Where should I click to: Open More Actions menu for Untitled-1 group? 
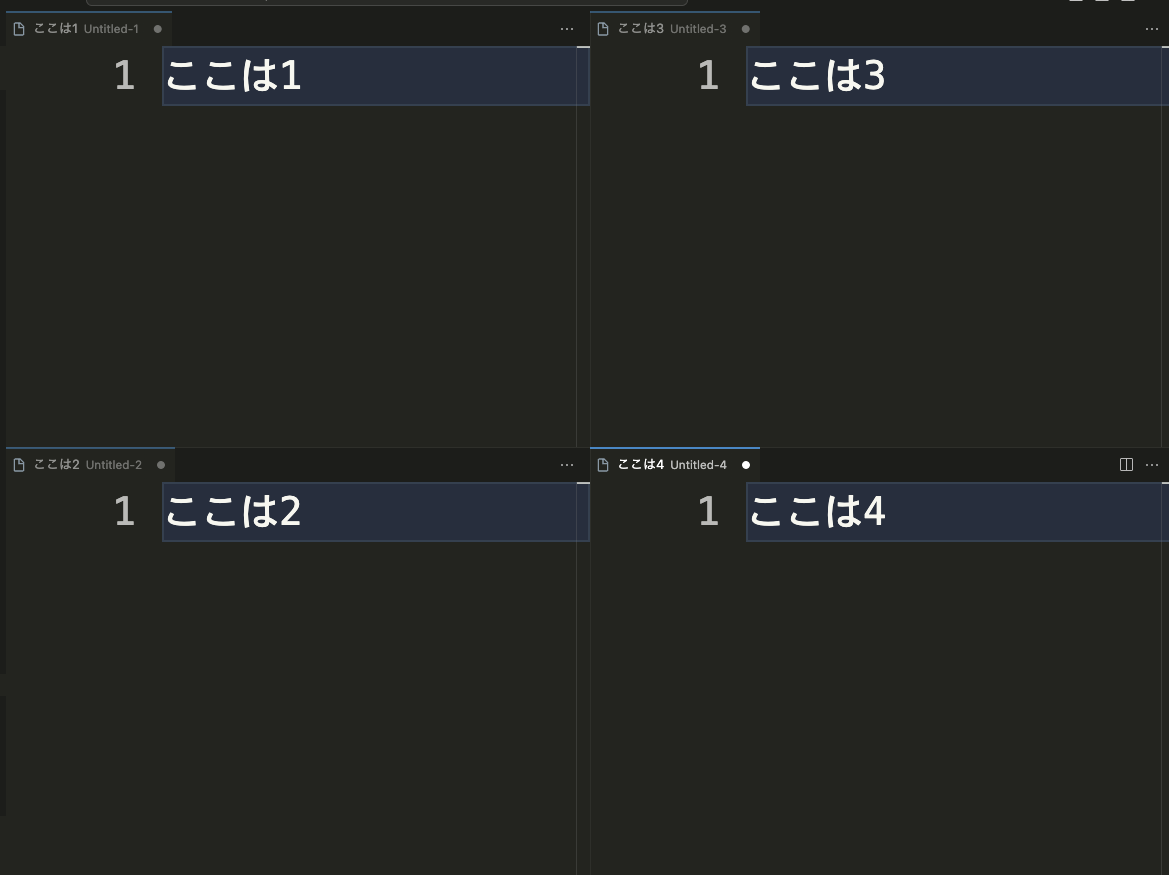click(567, 29)
